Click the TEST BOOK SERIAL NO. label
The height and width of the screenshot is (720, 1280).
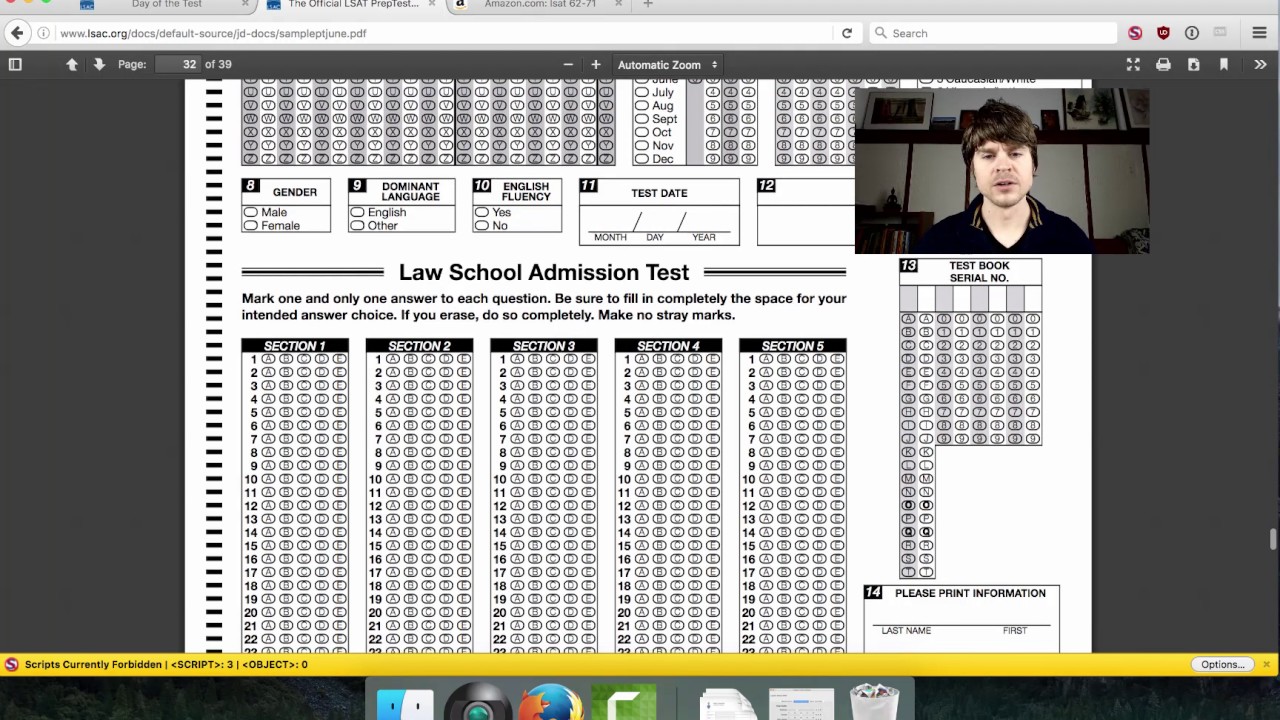(979, 272)
